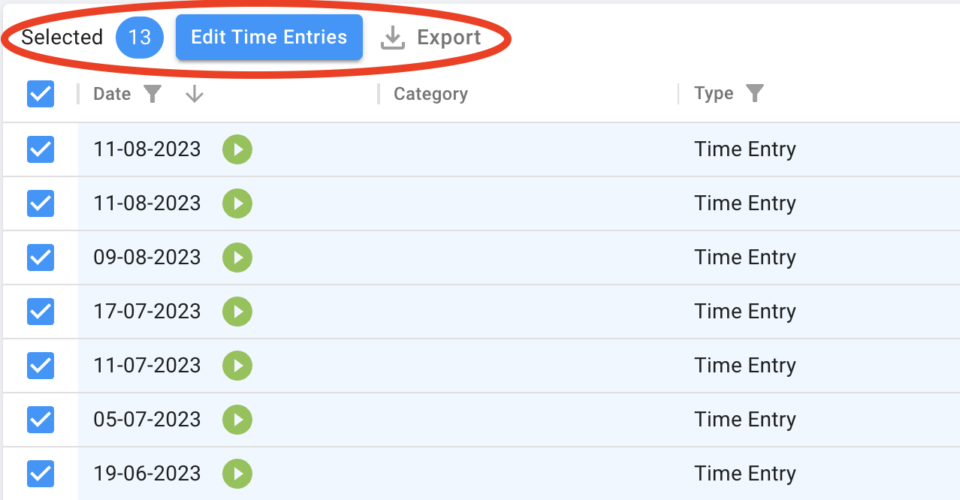The width and height of the screenshot is (960, 500).
Task: Toggle the select-all header checkbox
Action: click(x=40, y=94)
